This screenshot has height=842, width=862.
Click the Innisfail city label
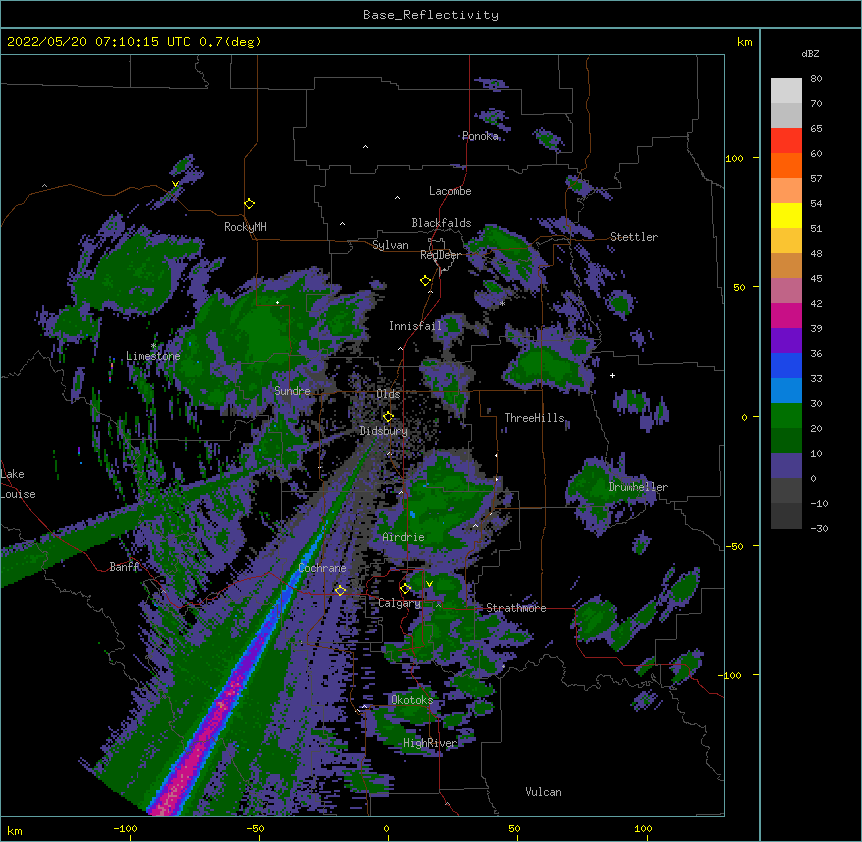[415, 326]
